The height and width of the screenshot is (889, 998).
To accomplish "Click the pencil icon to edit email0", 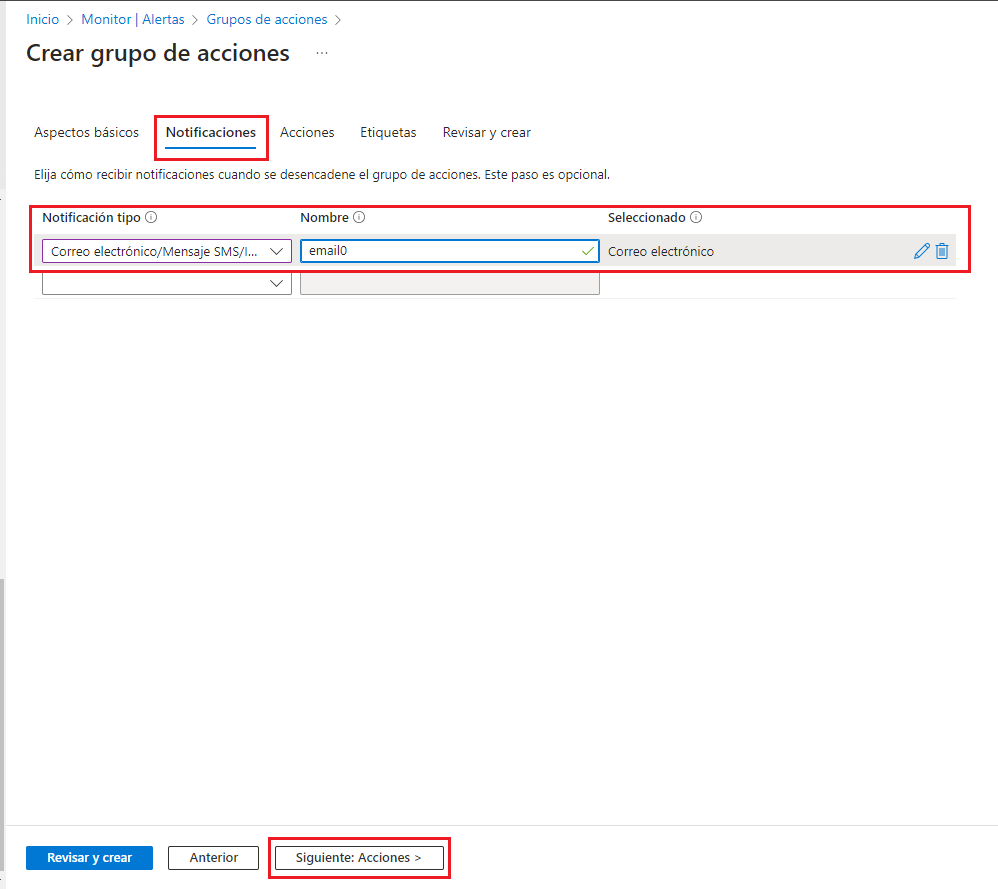I will (x=921, y=251).
